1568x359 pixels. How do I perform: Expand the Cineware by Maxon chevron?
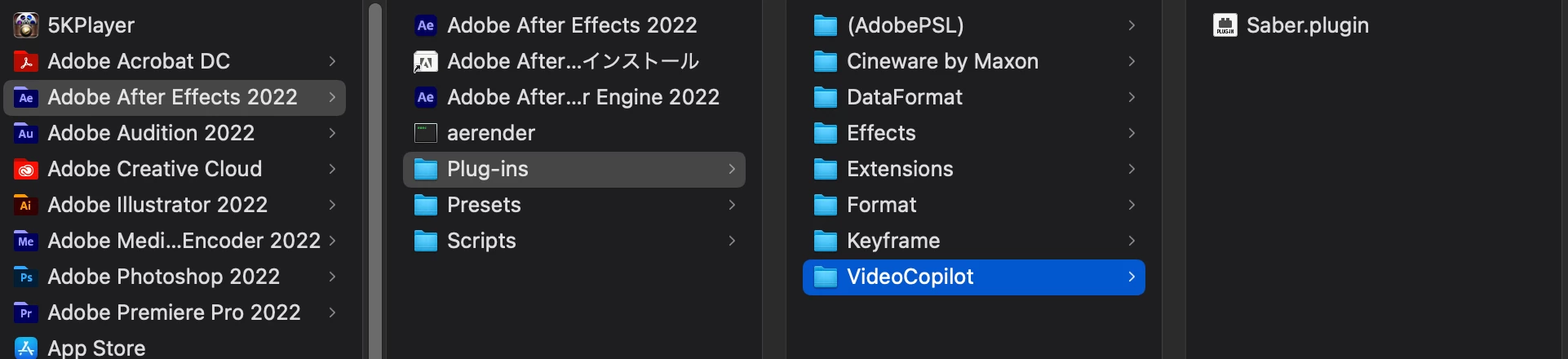pos(1132,61)
